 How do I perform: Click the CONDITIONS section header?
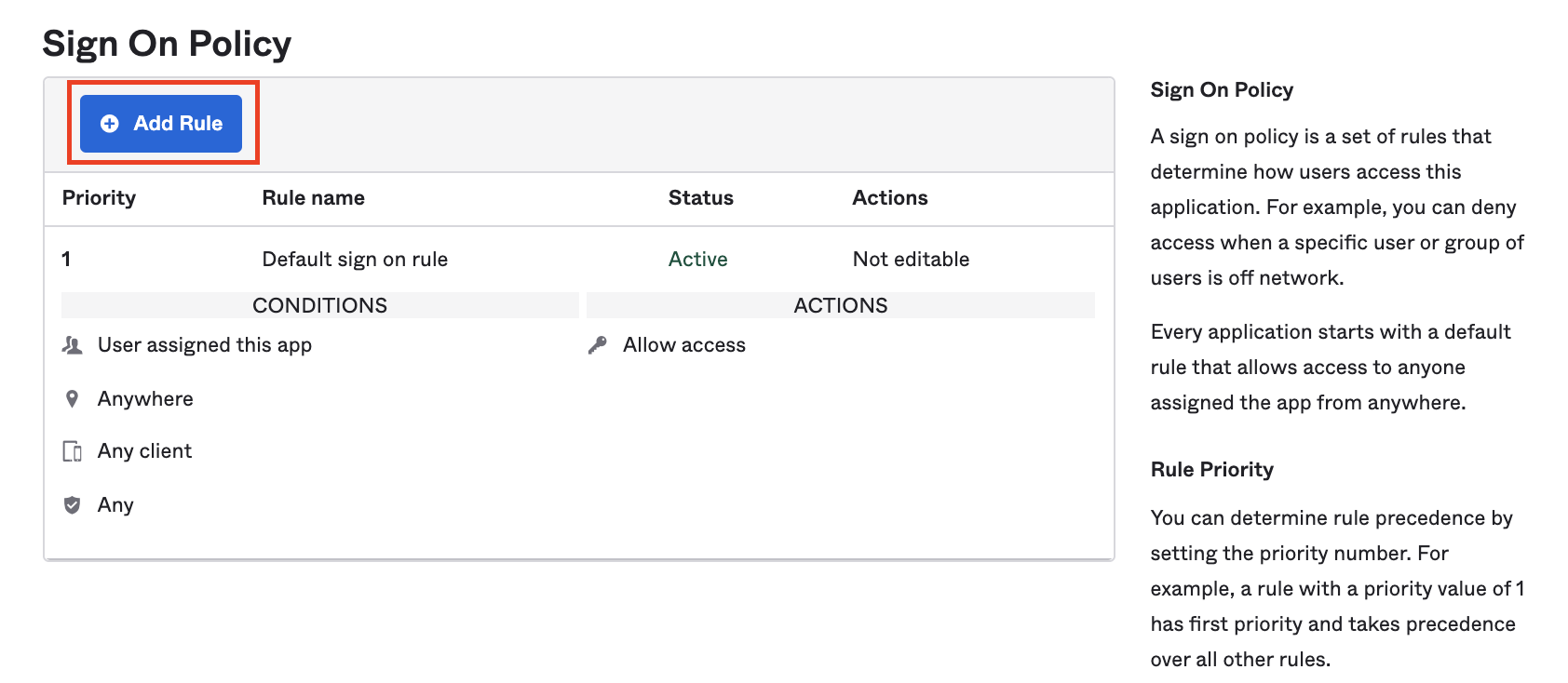pos(319,305)
